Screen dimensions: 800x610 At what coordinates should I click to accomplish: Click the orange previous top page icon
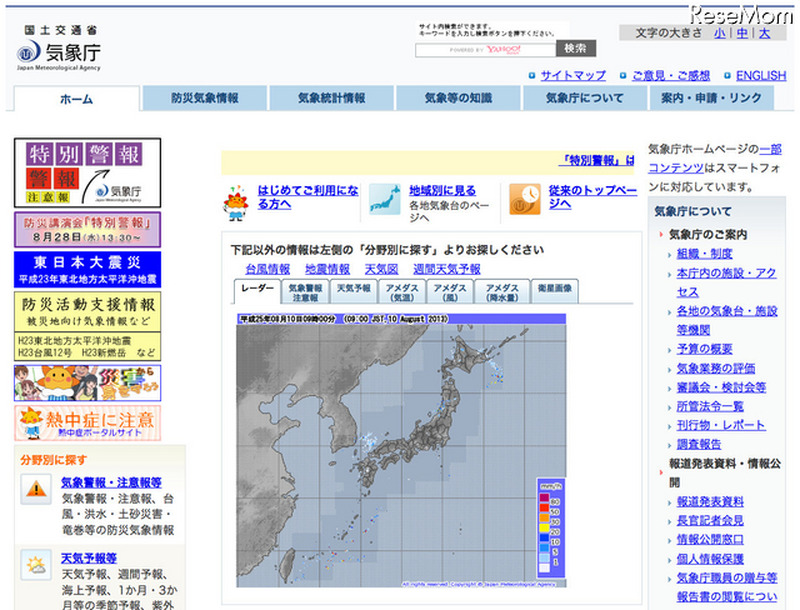pos(524,199)
